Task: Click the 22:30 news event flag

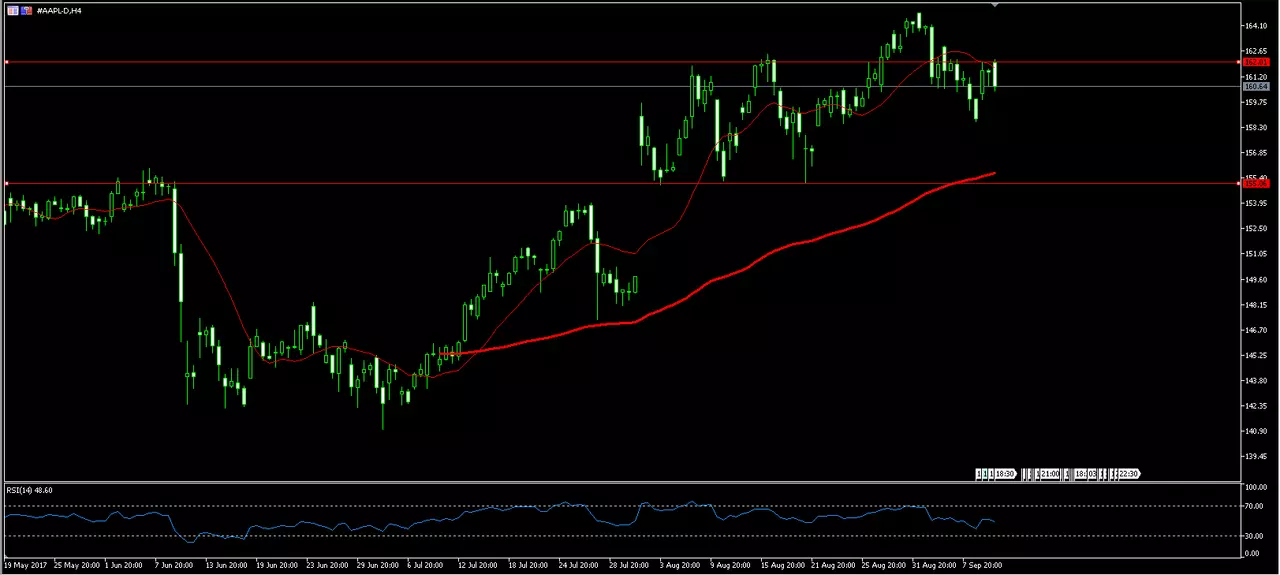Action: (x=1129, y=474)
